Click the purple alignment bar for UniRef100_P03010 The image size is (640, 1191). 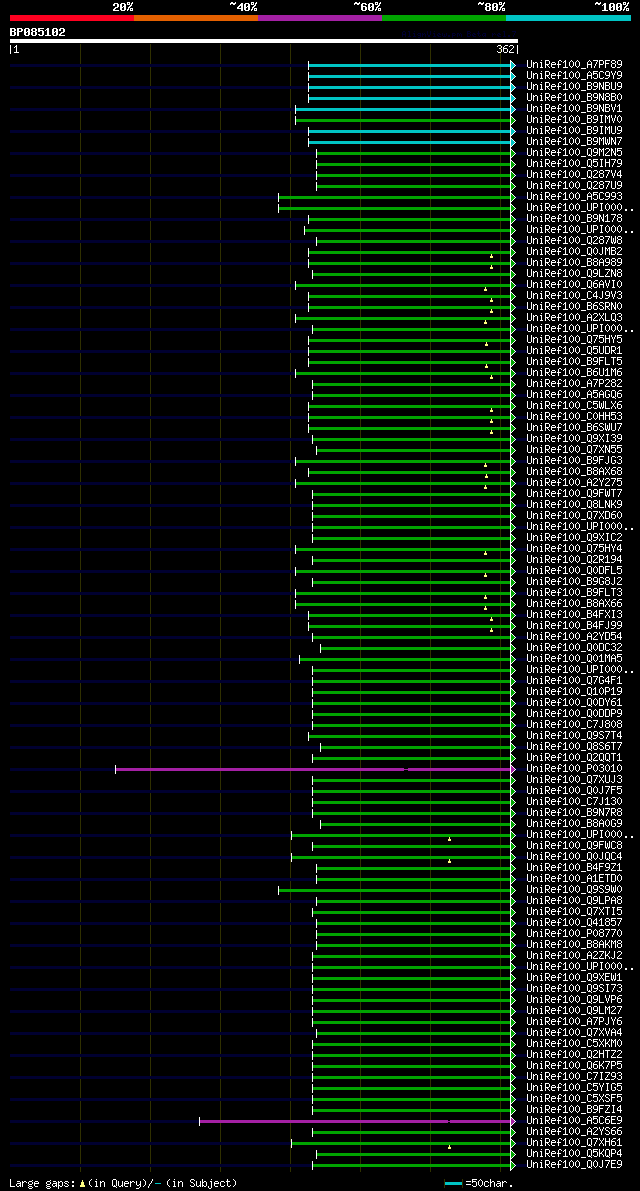click(x=315, y=769)
